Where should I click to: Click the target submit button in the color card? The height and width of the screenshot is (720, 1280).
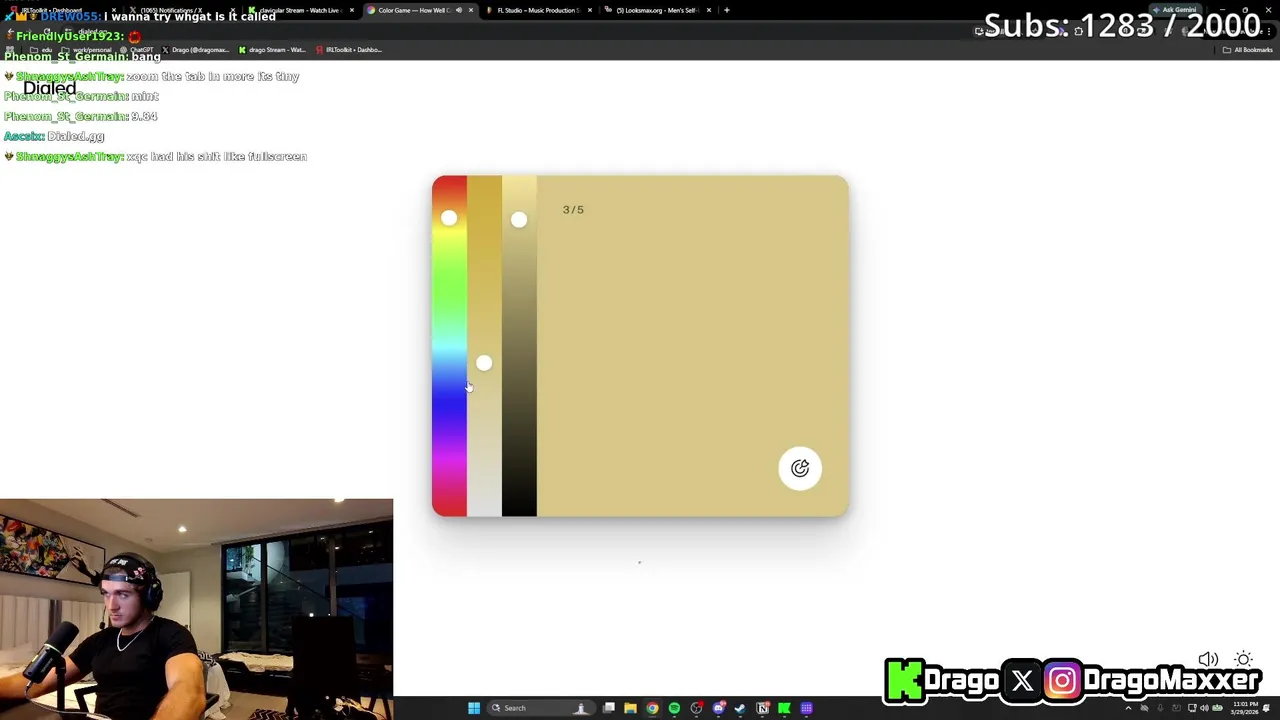(800, 468)
